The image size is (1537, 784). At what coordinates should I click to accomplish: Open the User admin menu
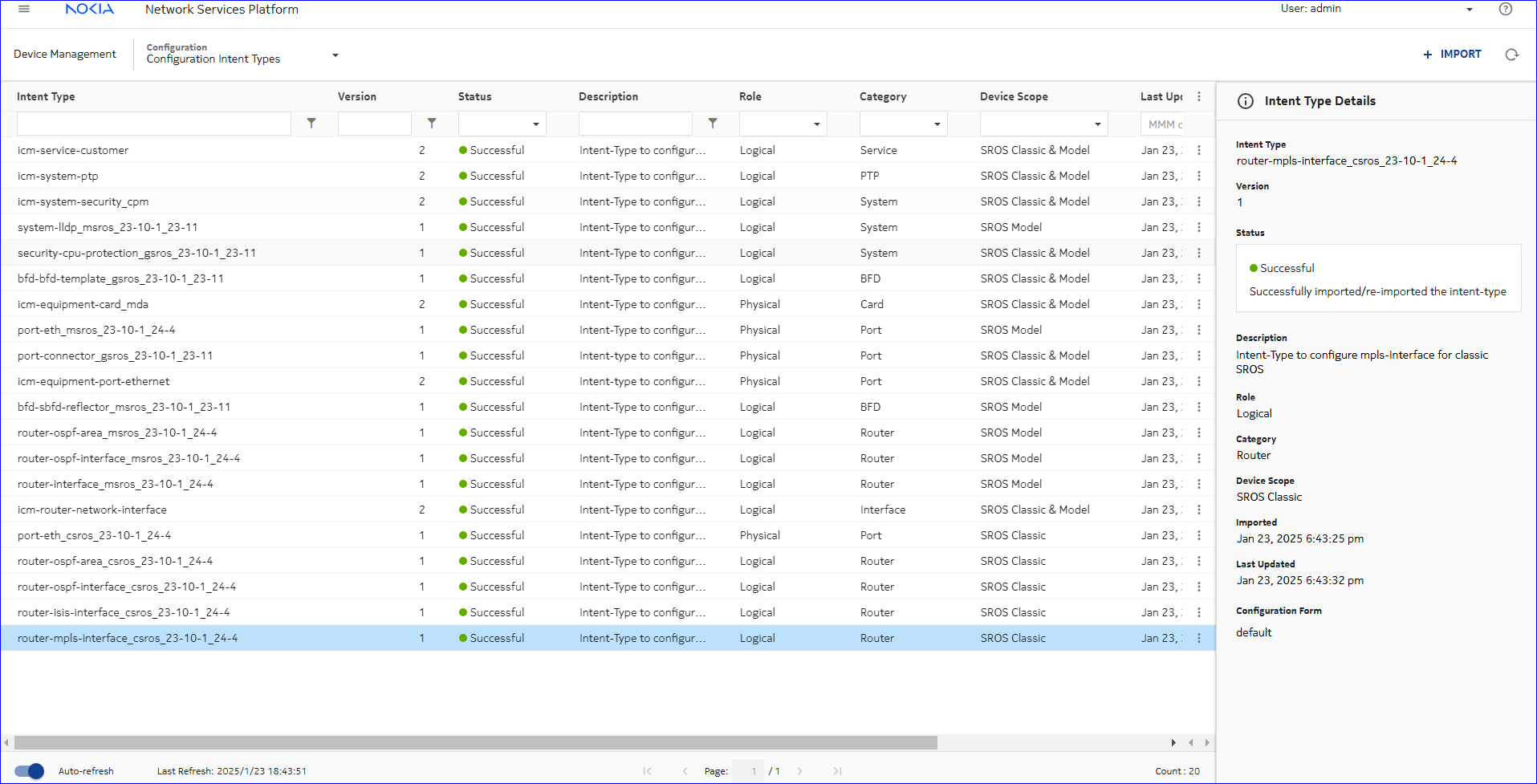coord(1469,10)
